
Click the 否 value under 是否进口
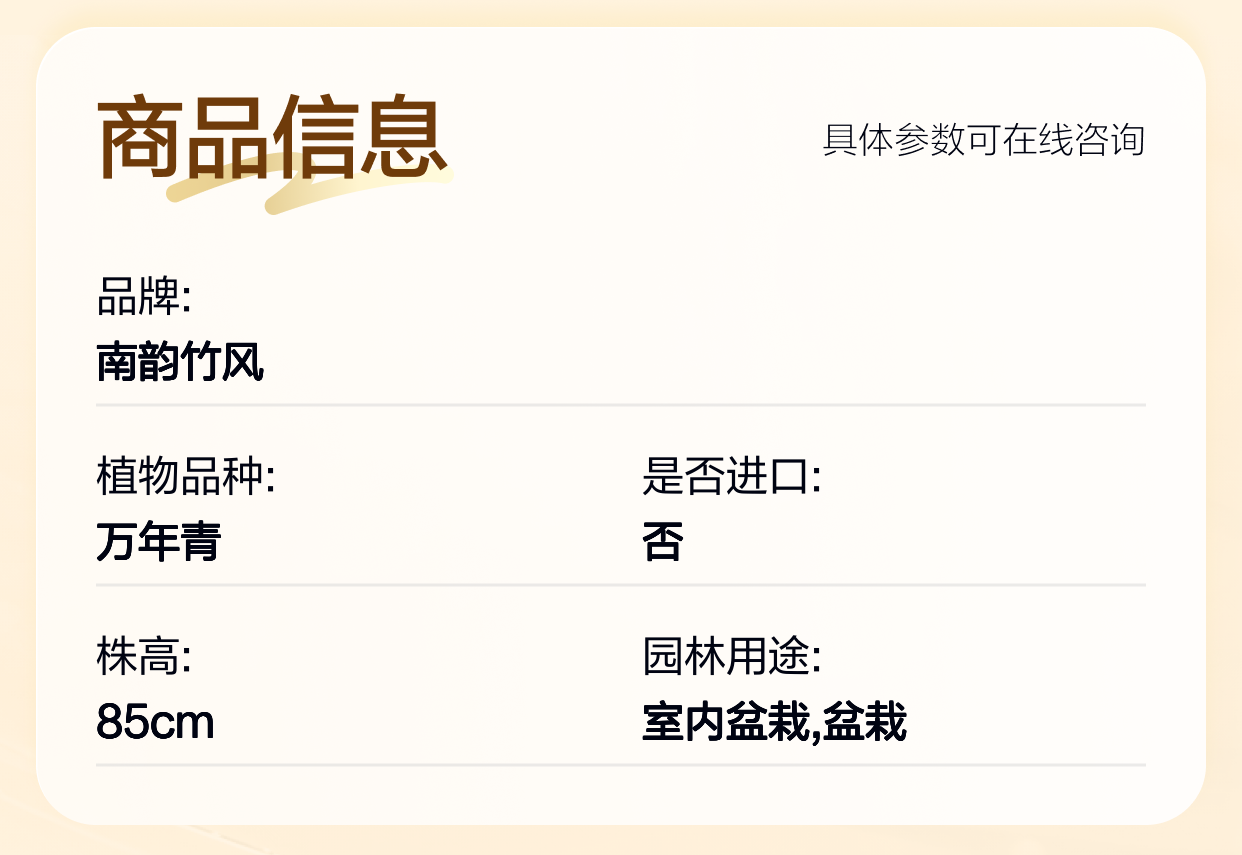(x=662, y=542)
